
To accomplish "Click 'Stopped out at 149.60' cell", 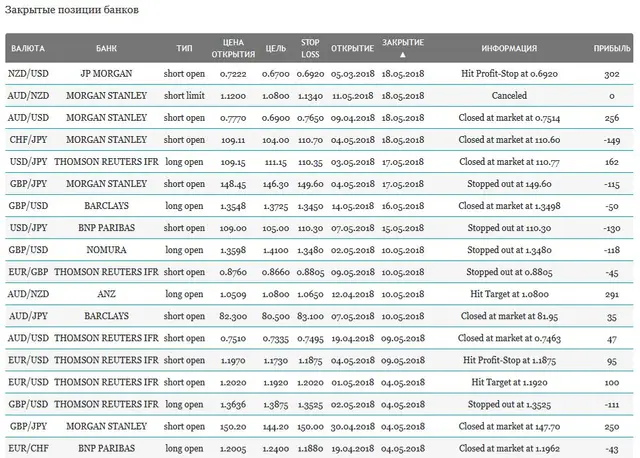I will [x=509, y=184].
